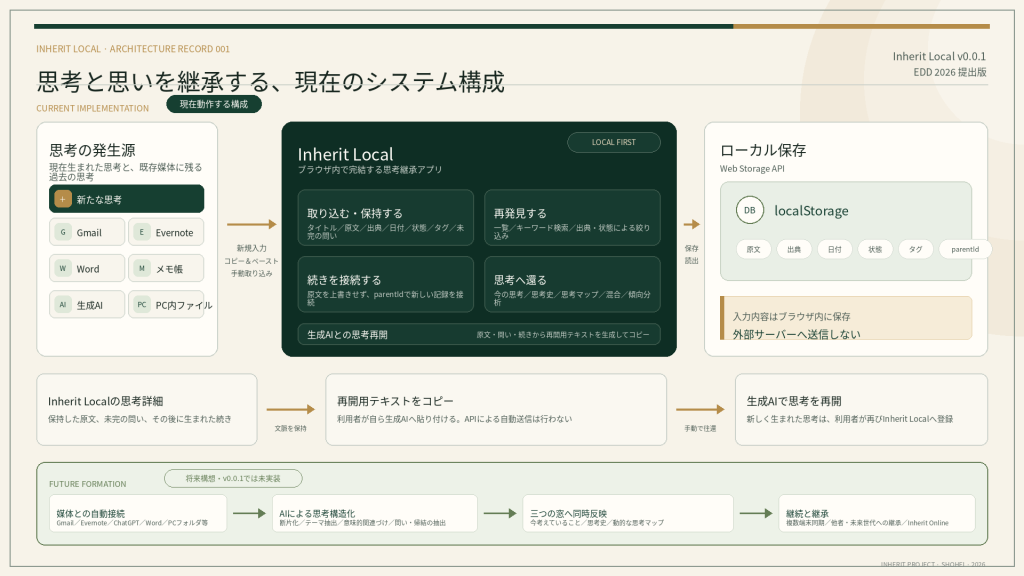The image size is (1024, 576).
Task: Open the 続きを接続する card
Action: [386, 284]
